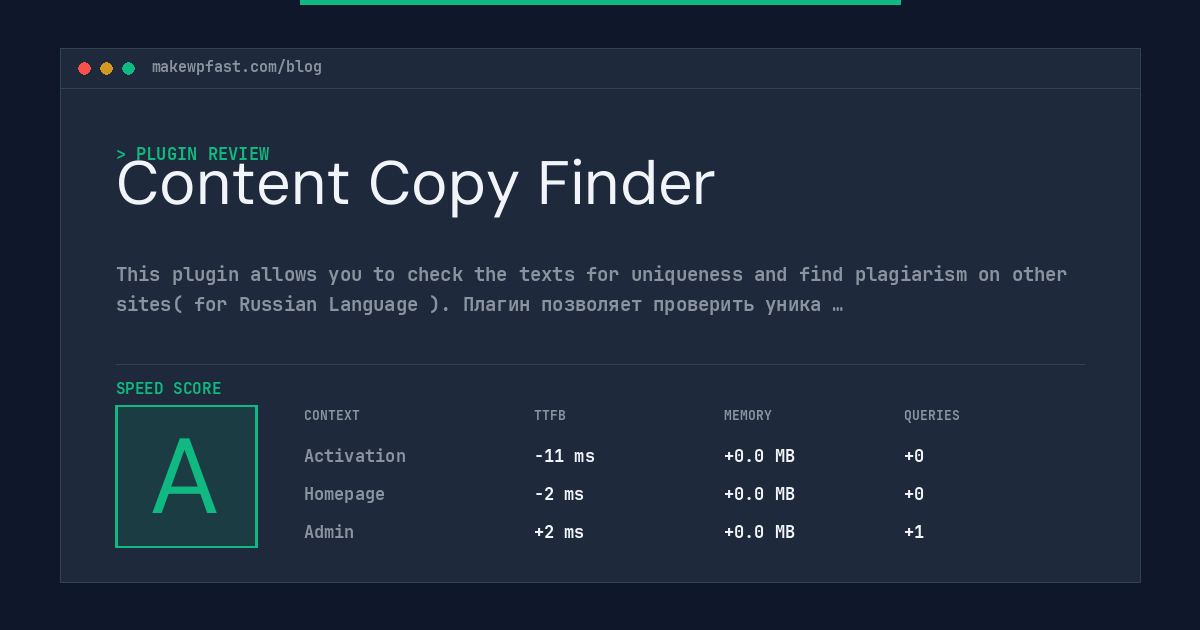
Task: Click the TTFB column header
Action: (550, 416)
